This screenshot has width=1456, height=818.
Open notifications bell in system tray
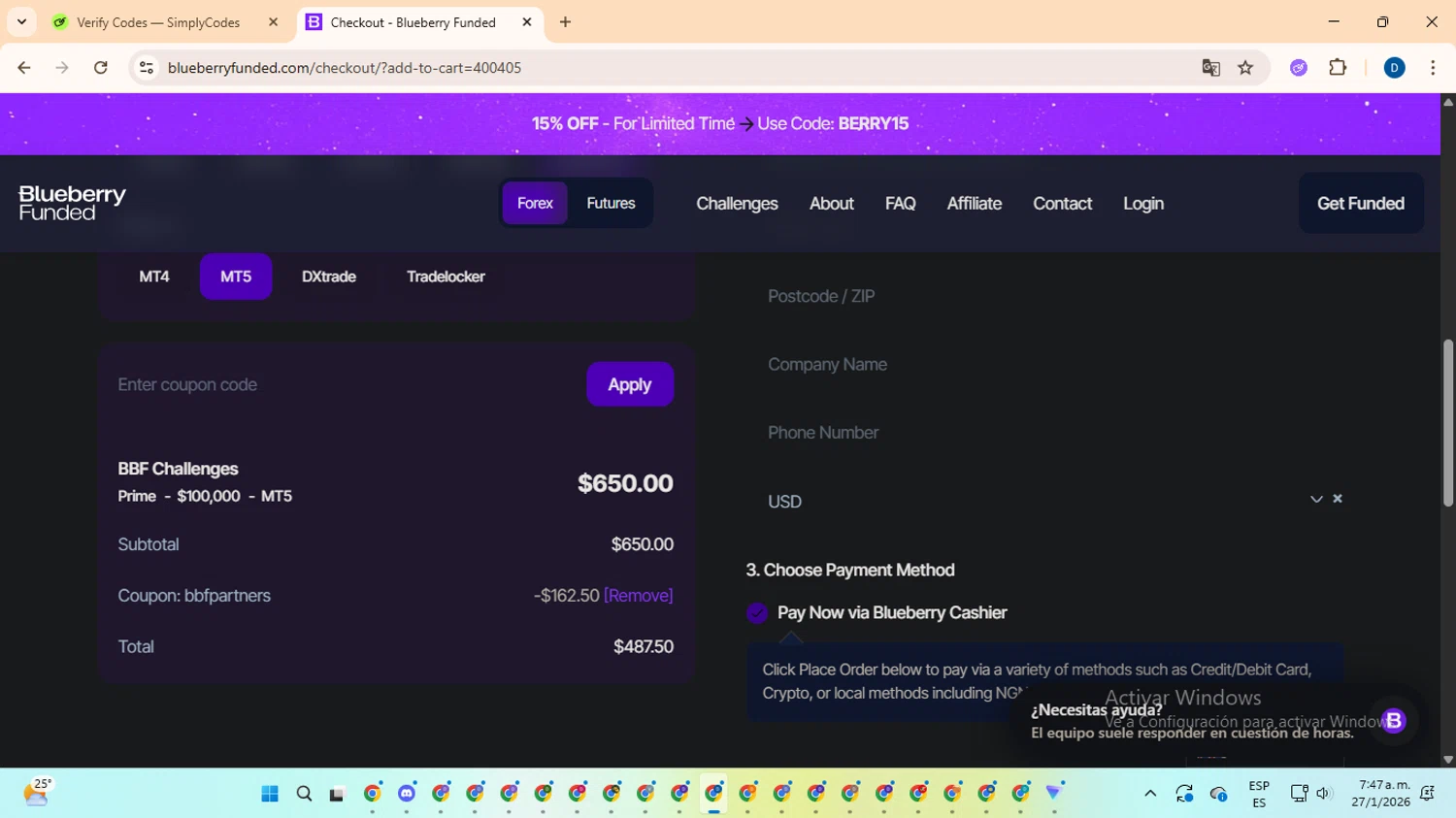click(x=1427, y=794)
